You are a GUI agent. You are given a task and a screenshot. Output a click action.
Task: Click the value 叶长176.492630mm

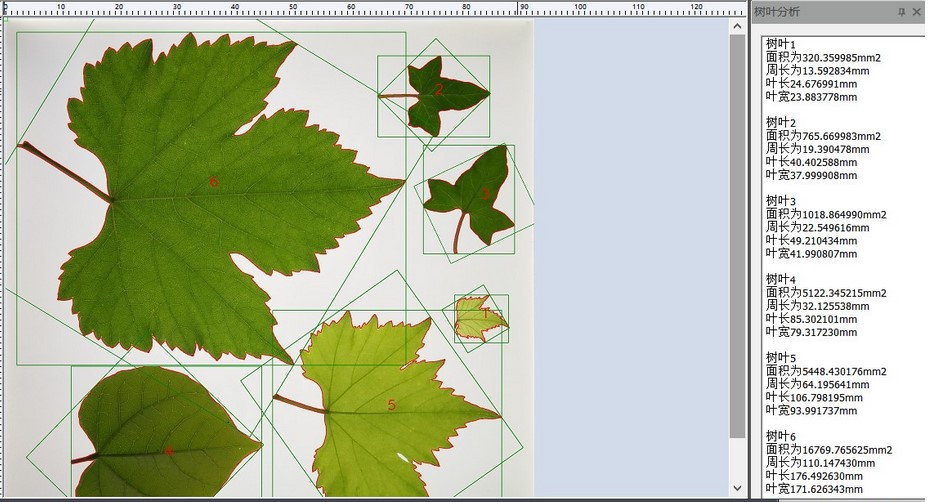tap(814, 475)
